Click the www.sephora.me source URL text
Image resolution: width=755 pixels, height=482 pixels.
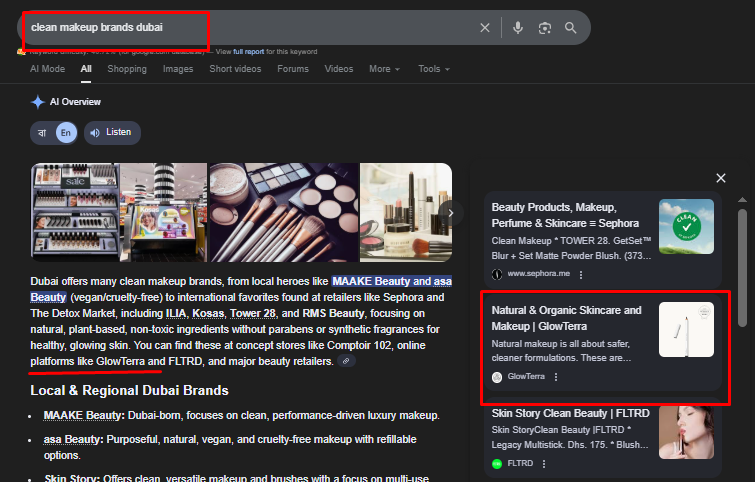(x=538, y=274)
